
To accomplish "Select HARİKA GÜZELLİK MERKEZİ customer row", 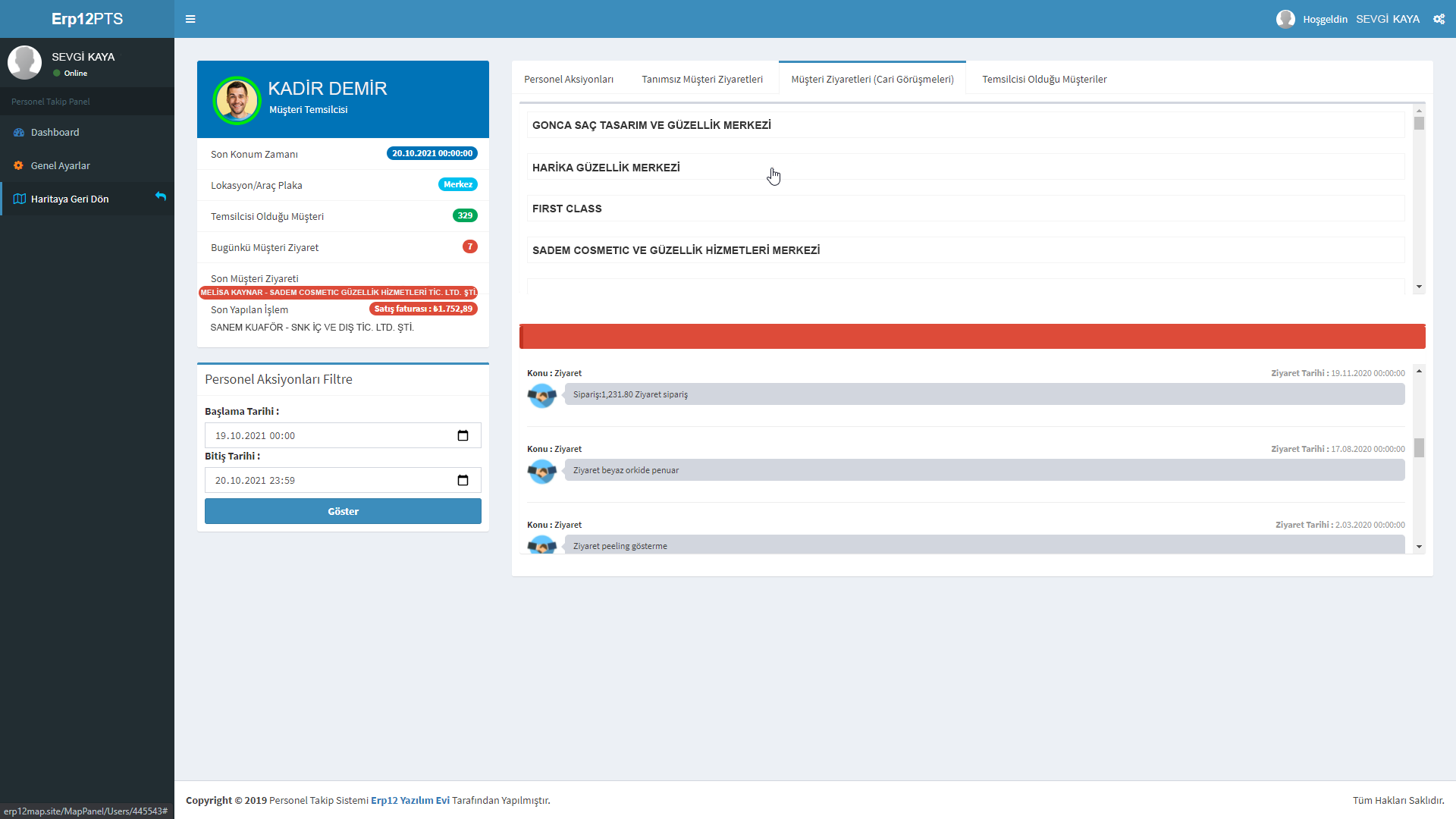I will click(605, 168).
